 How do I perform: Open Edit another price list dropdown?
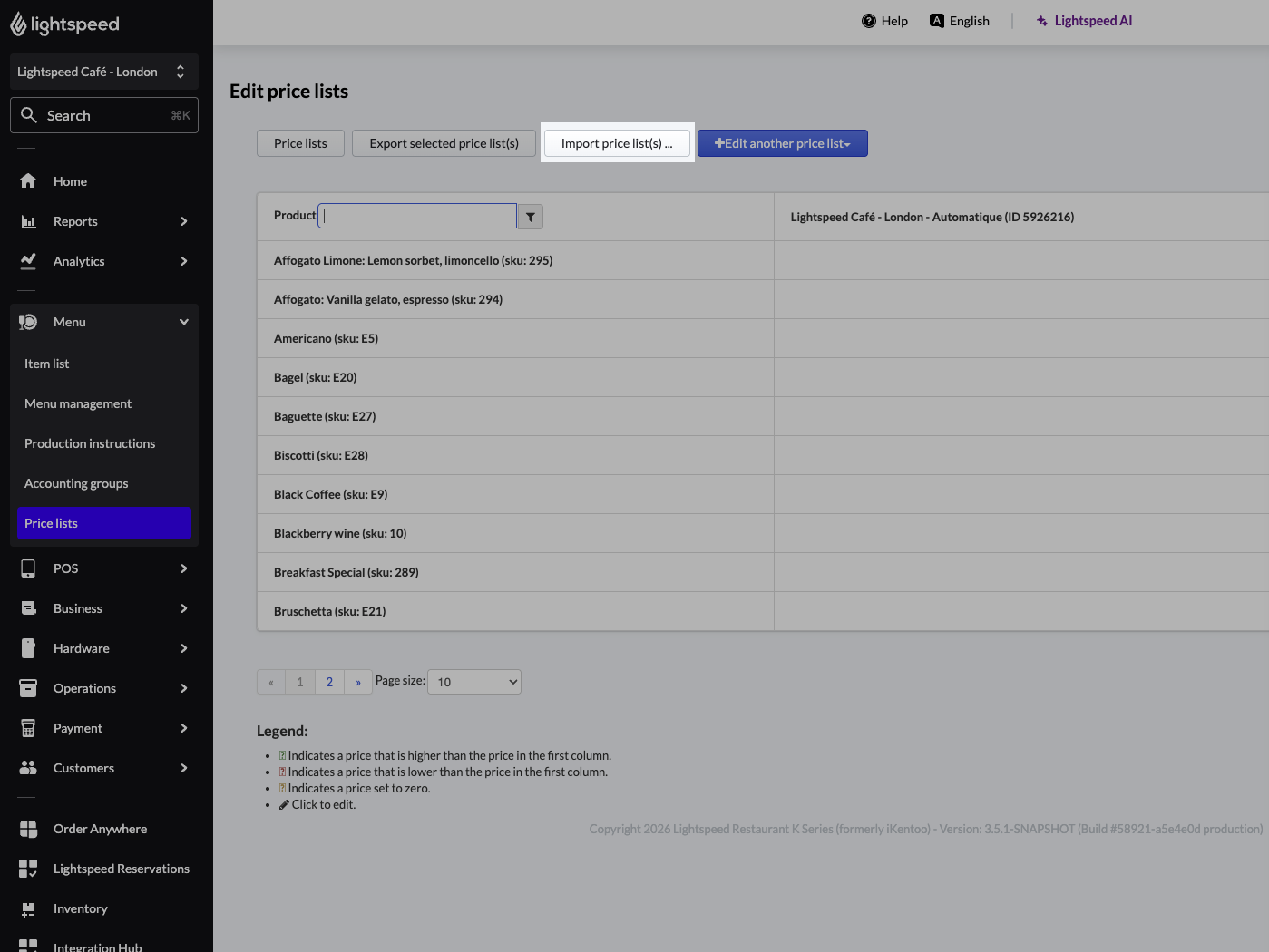(783, 143)
